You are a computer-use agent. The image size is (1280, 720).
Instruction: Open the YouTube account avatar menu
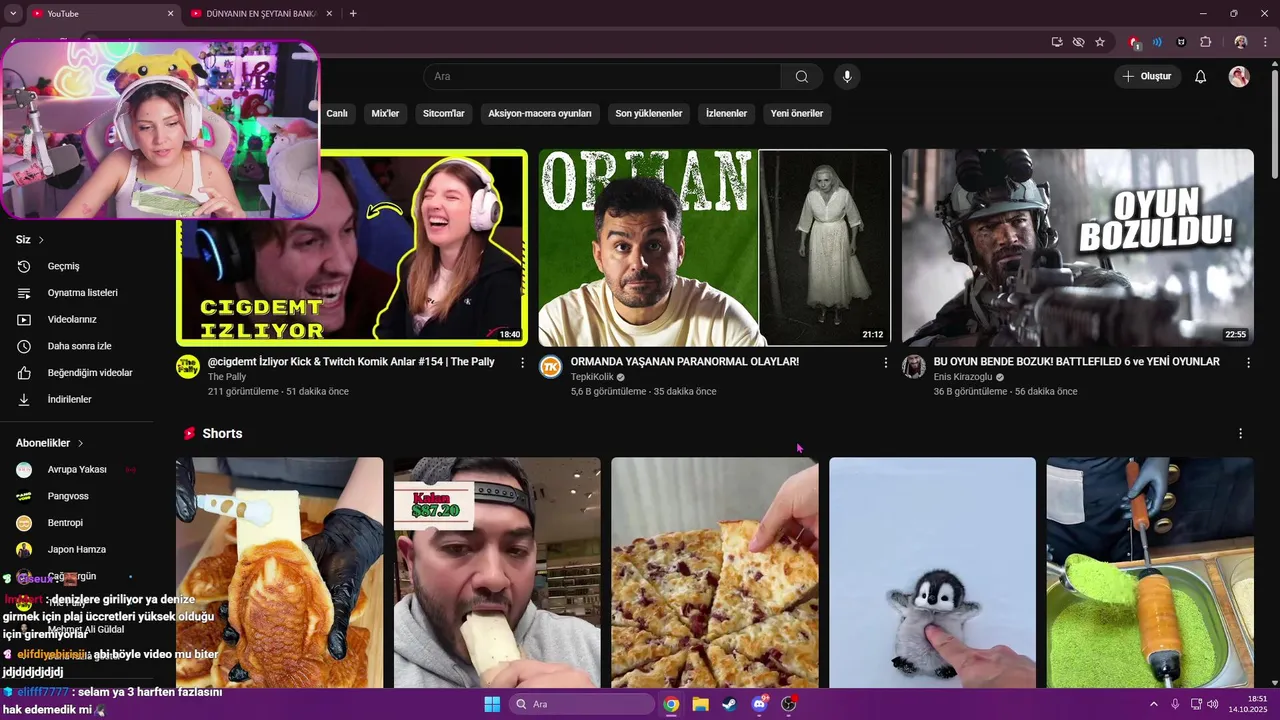(x=1239, y=77)
